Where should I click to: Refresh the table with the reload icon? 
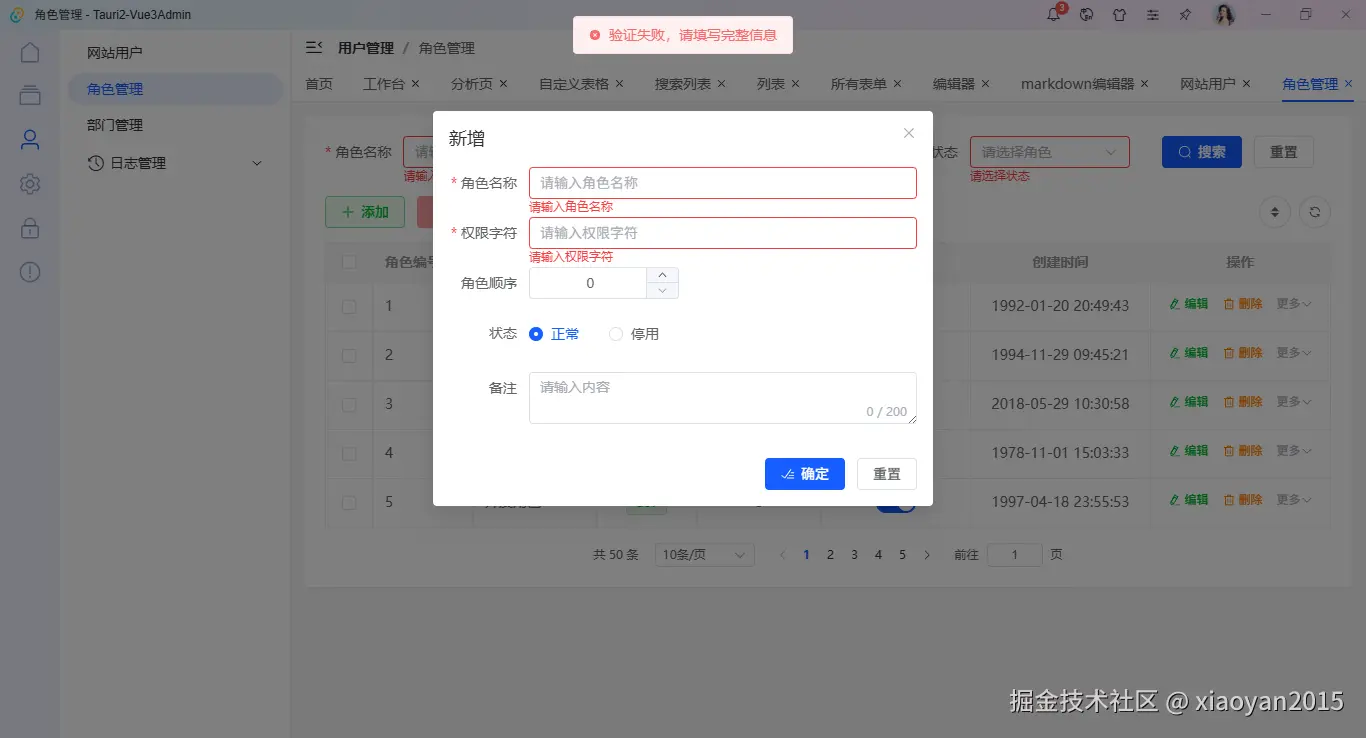1315,212
